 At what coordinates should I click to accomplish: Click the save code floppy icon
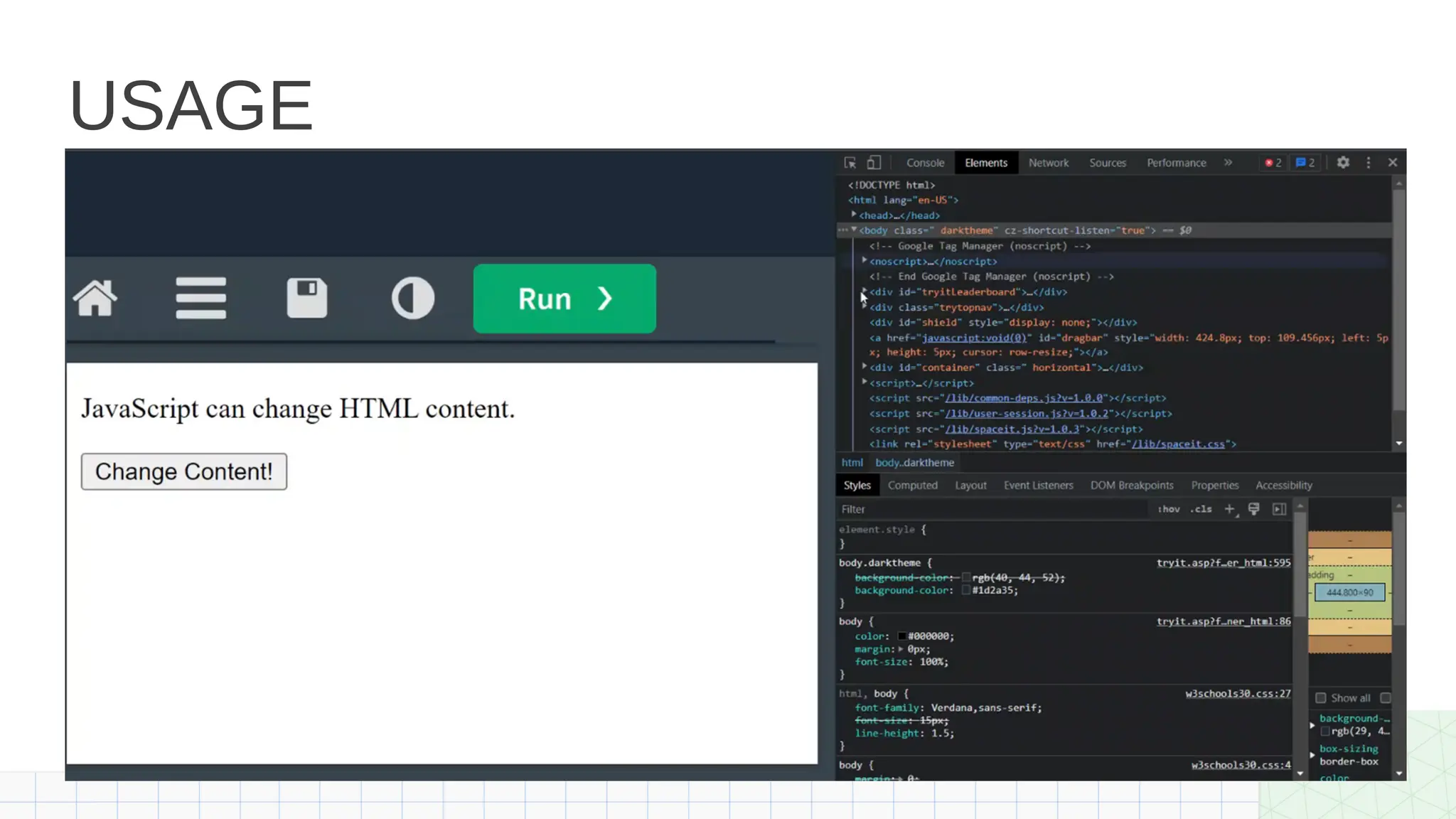[307, 299]
